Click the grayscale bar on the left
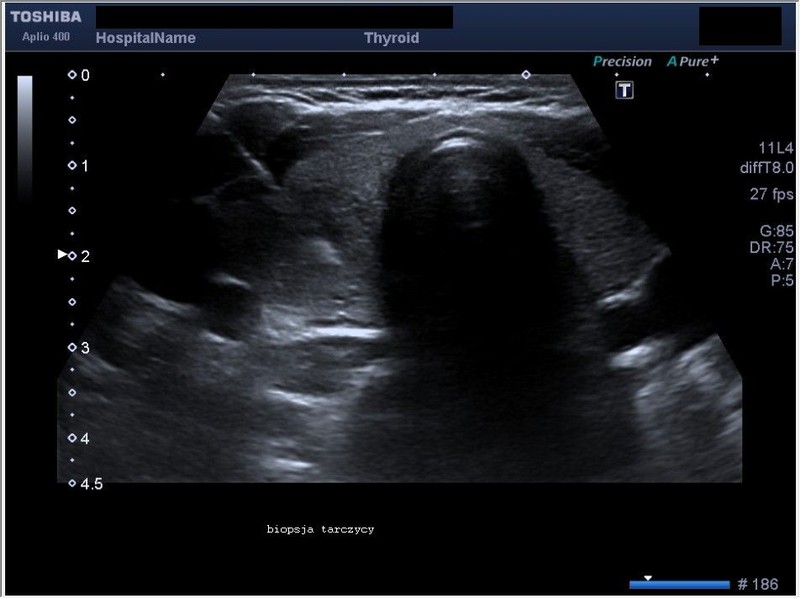 (24, 138)
